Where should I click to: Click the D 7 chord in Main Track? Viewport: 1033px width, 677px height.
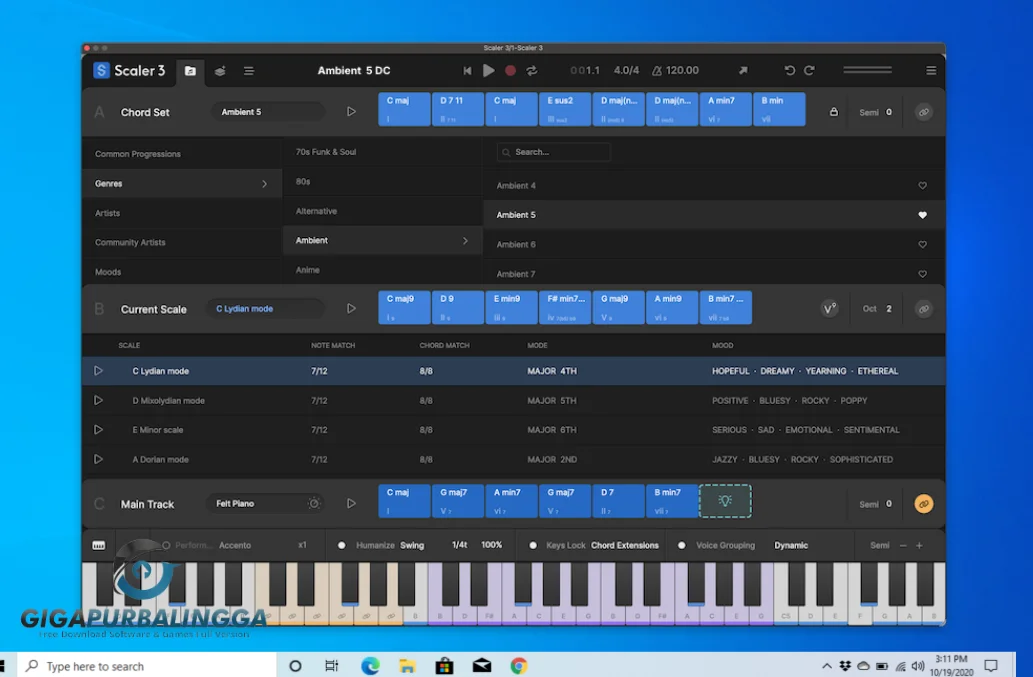pos(619,501)
